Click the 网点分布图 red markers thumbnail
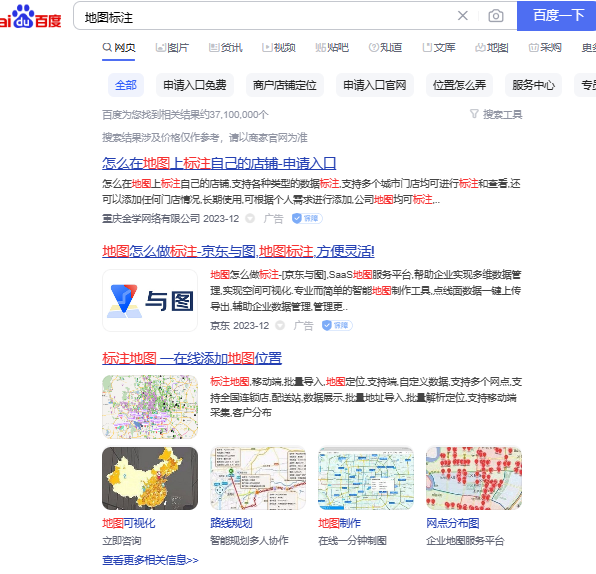 474,478
